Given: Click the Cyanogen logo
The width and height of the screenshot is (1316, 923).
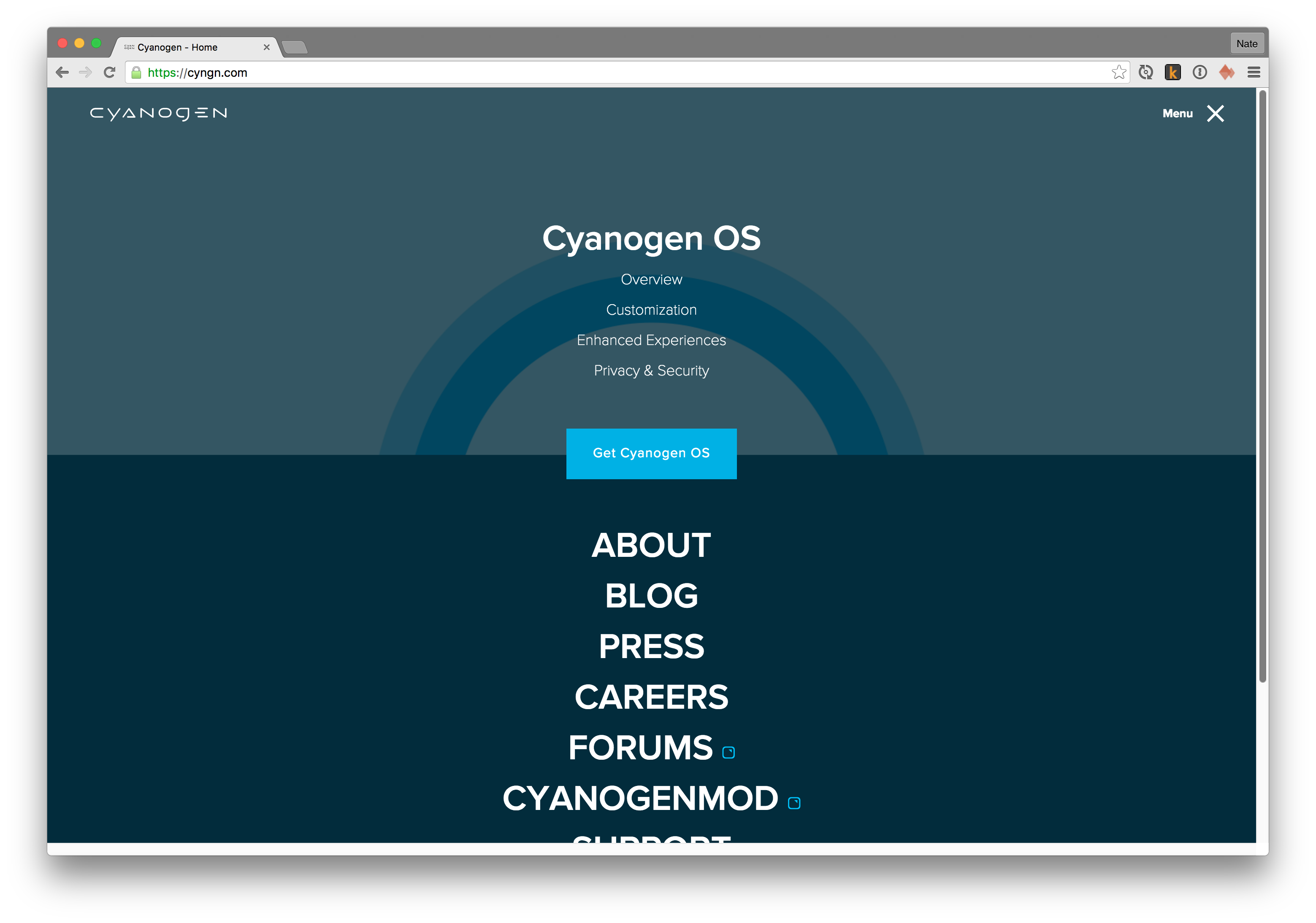Looking at the screenshot, I should pos(159,113).
